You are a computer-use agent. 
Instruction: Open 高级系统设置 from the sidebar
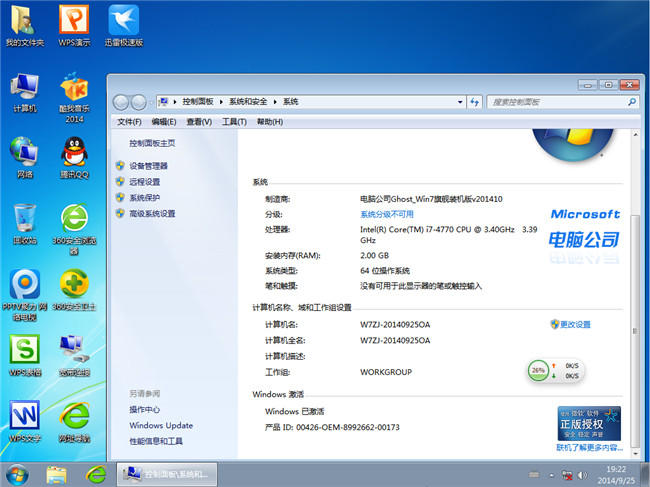(x=152, y=213)
